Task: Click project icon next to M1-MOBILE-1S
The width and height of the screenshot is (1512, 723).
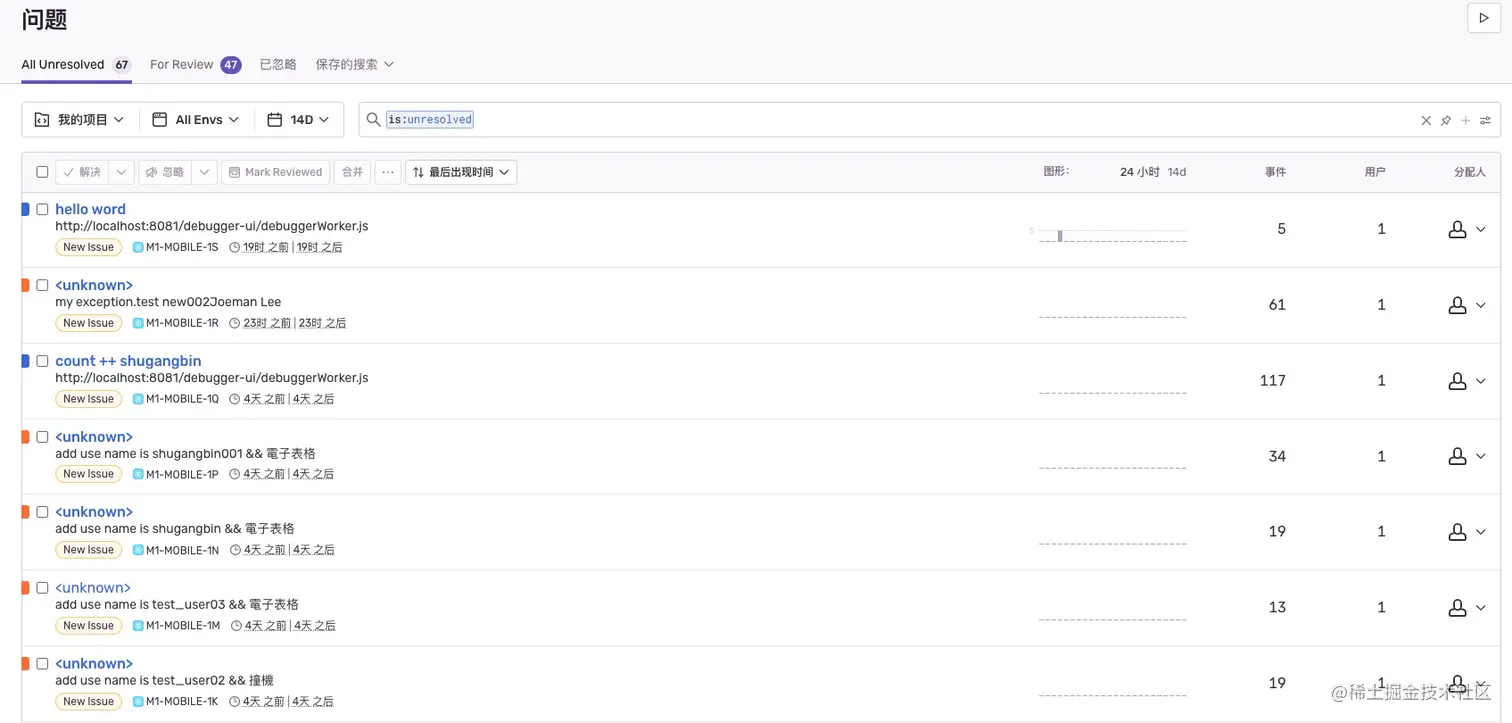Action: (138, 247)
